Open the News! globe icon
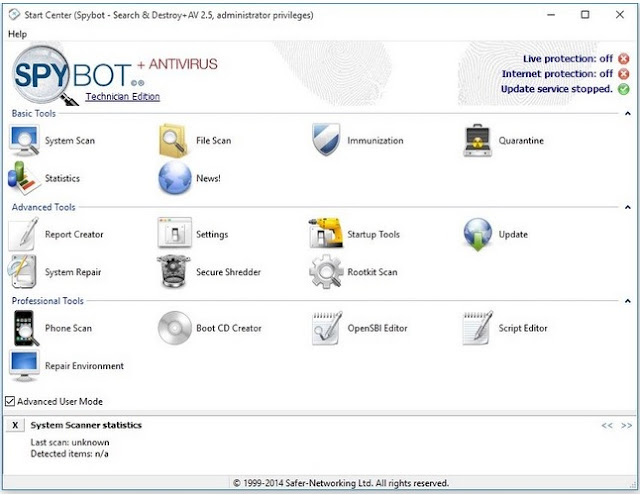 coord(175,178)
